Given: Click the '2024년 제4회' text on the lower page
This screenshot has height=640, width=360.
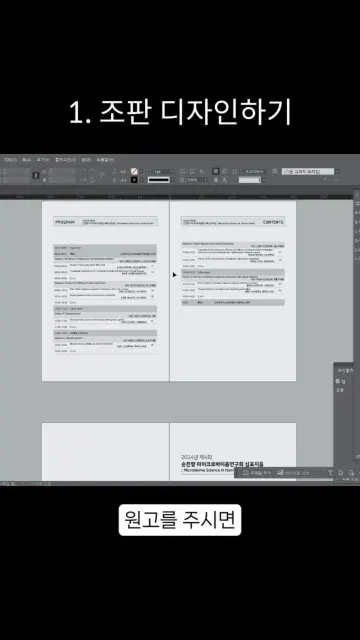Looking at the screenshot, I should [197, 457].
